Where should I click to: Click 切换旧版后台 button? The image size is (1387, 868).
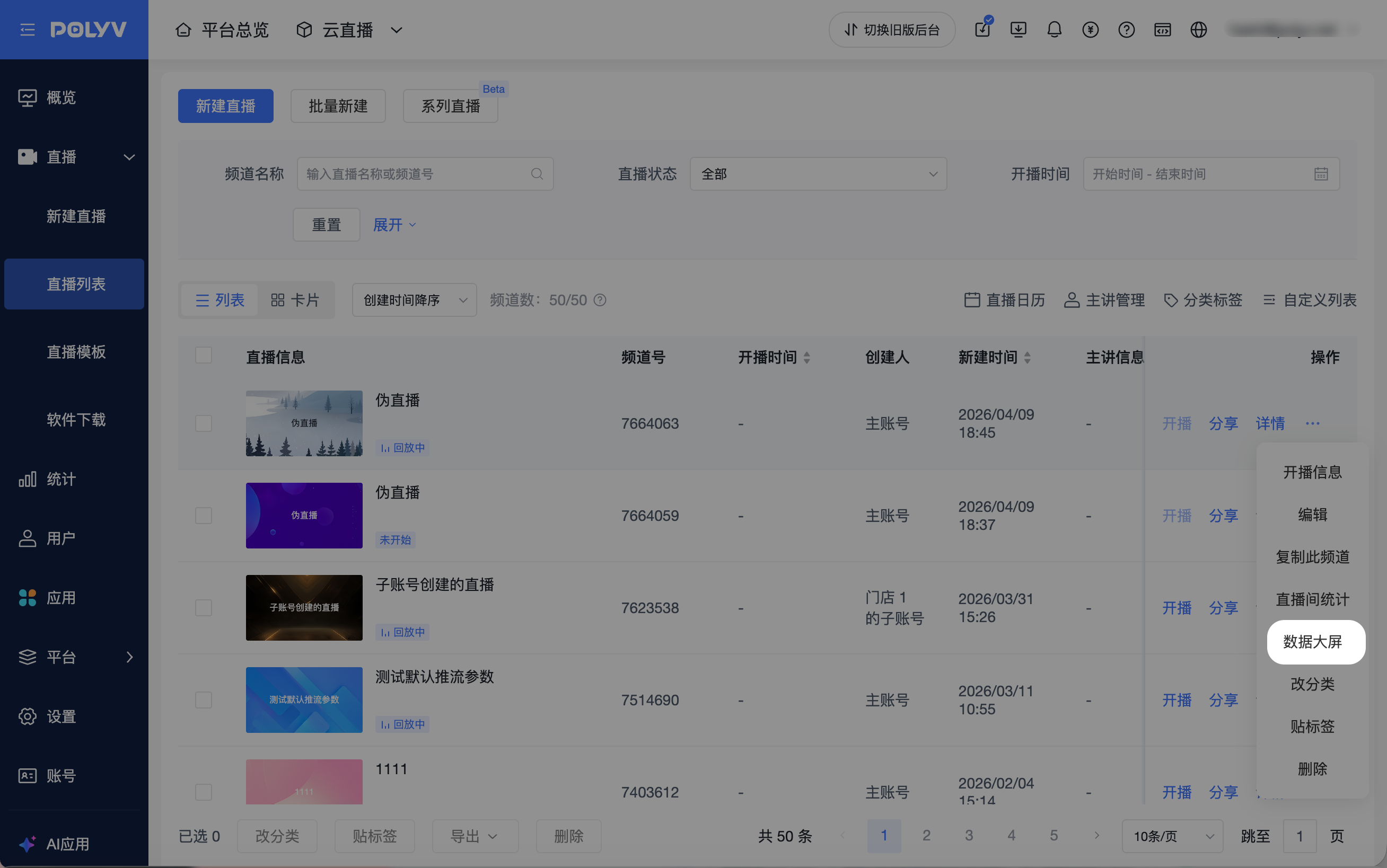click(x=892, y=30)
